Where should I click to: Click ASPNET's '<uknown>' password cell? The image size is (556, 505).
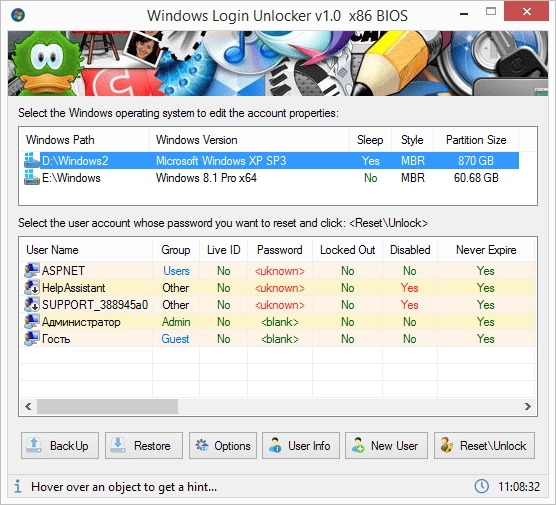click(x=280, y=271)
